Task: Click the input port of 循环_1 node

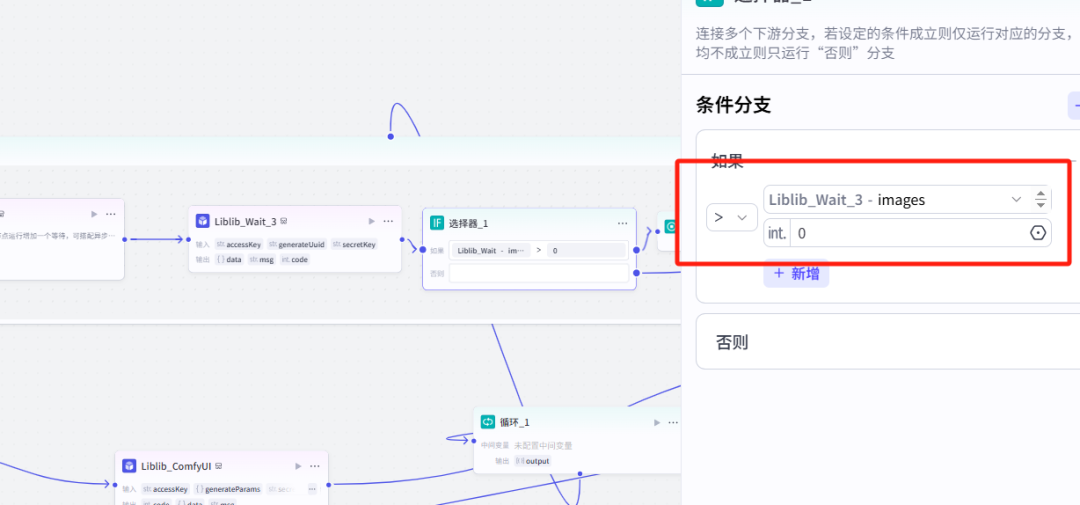Action: (473, 440)
